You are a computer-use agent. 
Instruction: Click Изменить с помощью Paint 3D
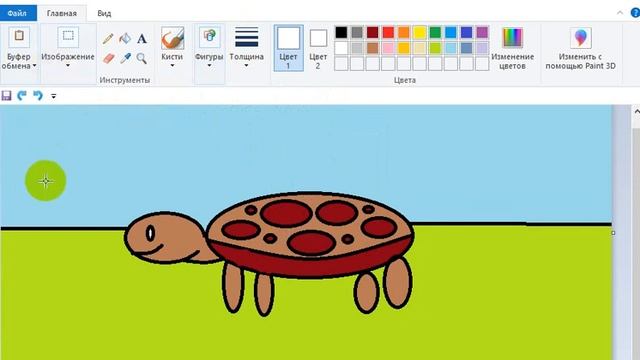[x=580, y=48]
